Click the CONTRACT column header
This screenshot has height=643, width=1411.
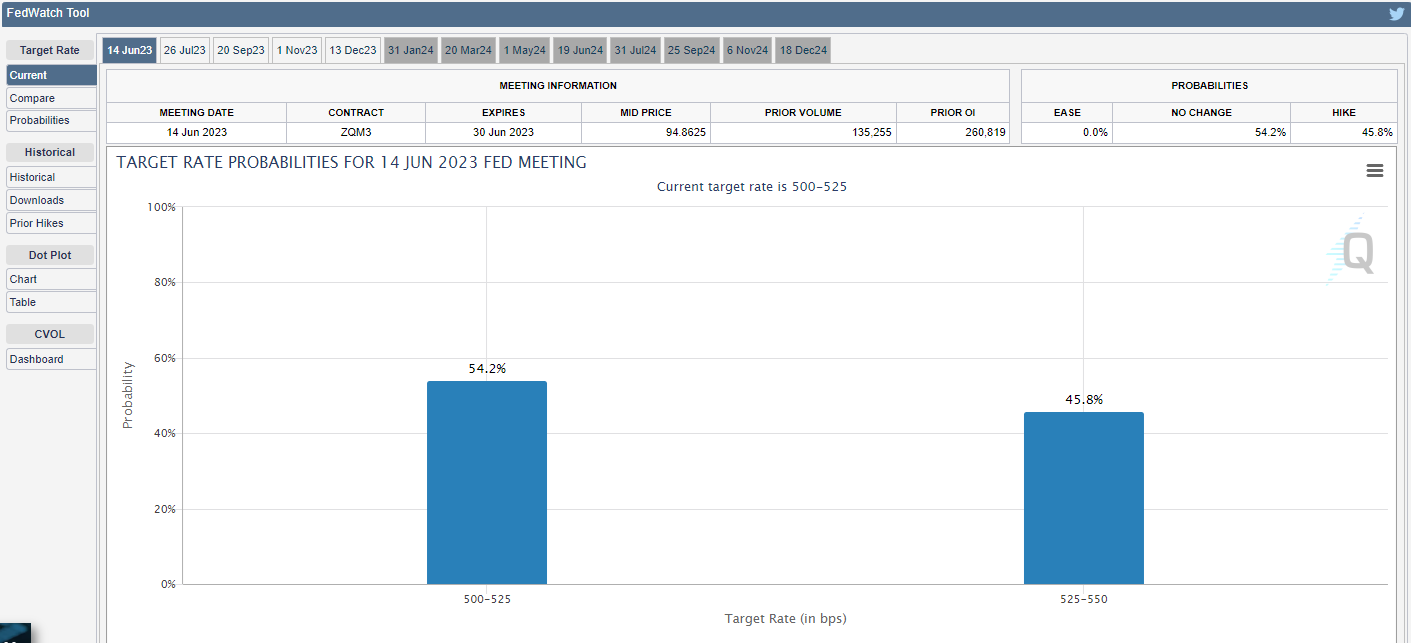356,113
